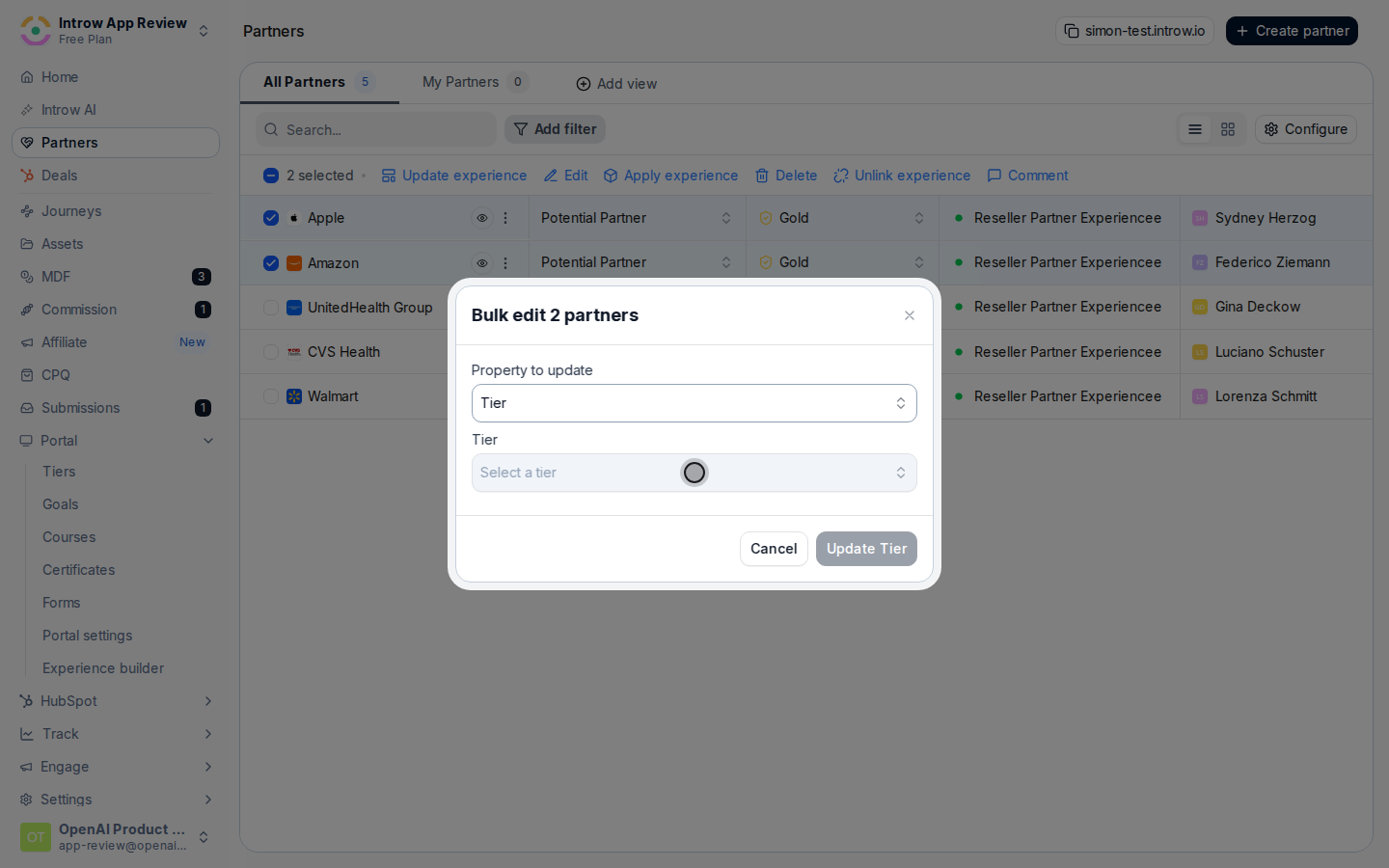
Task: Click the Cancel button in the dialog
Action: click(774, 549)
